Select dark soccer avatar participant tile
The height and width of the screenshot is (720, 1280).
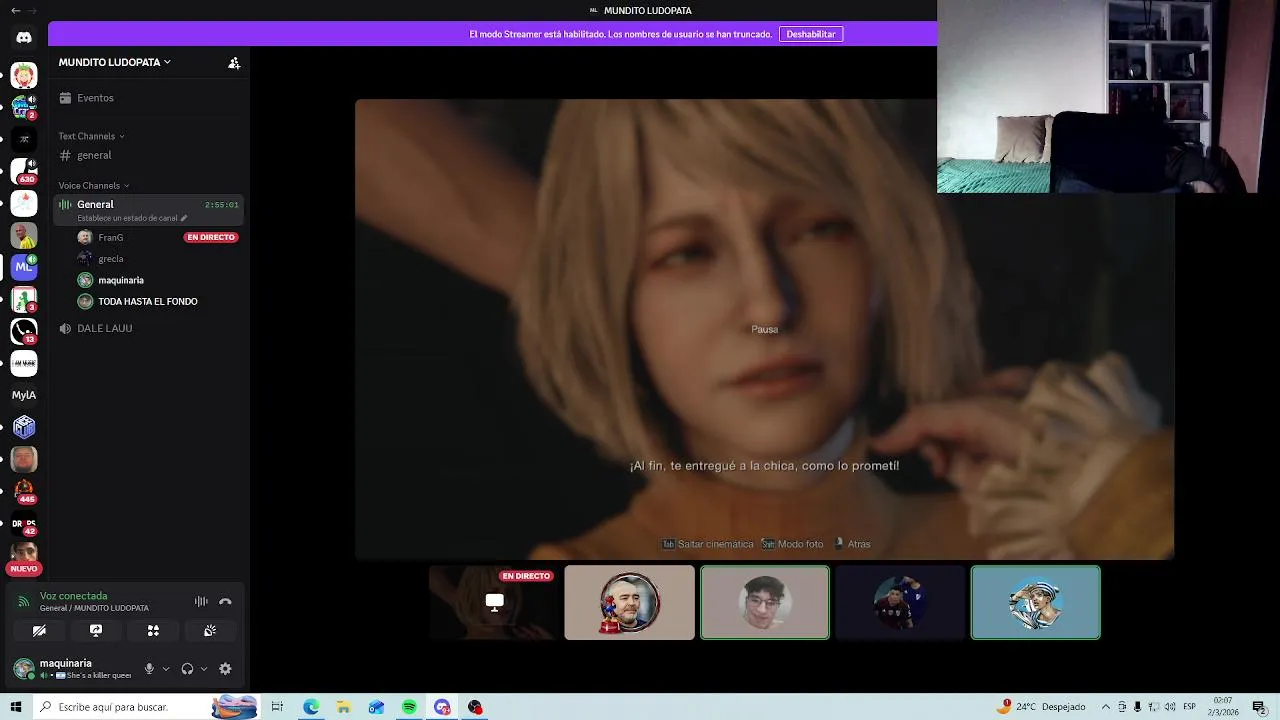pos(900,602)
